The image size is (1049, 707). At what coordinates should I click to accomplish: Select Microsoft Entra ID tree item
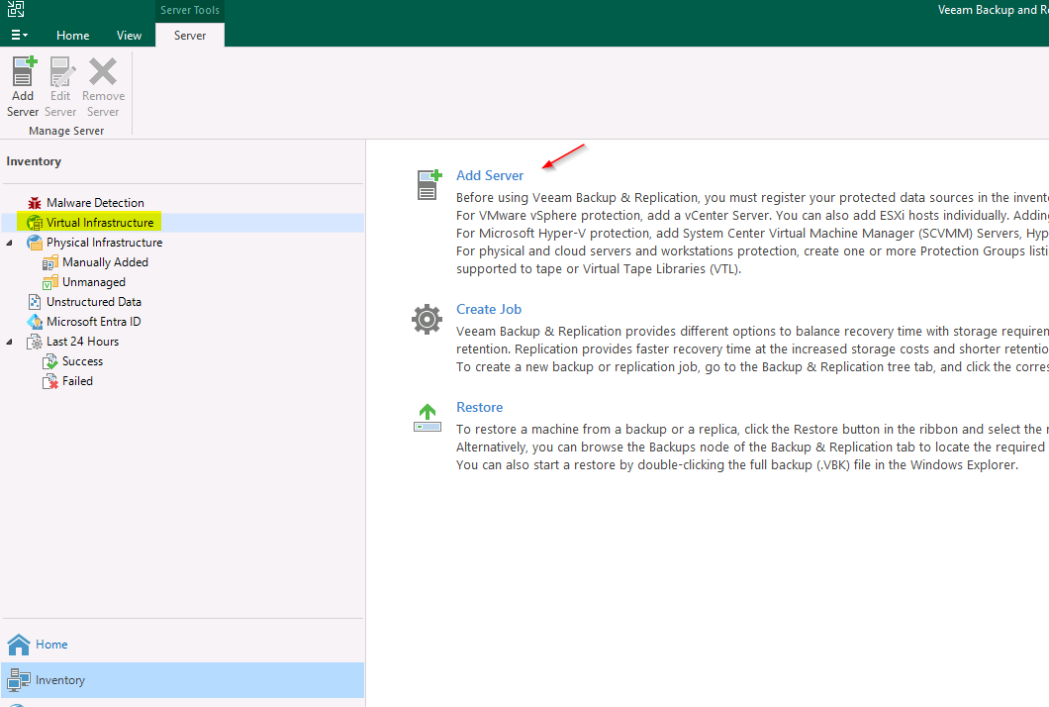94,322
